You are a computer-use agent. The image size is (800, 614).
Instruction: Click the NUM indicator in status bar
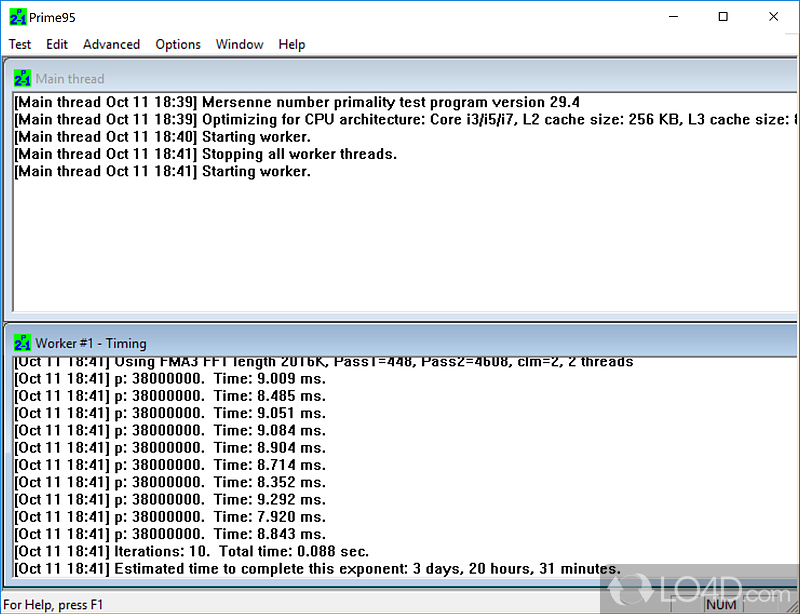pos(721,605)
